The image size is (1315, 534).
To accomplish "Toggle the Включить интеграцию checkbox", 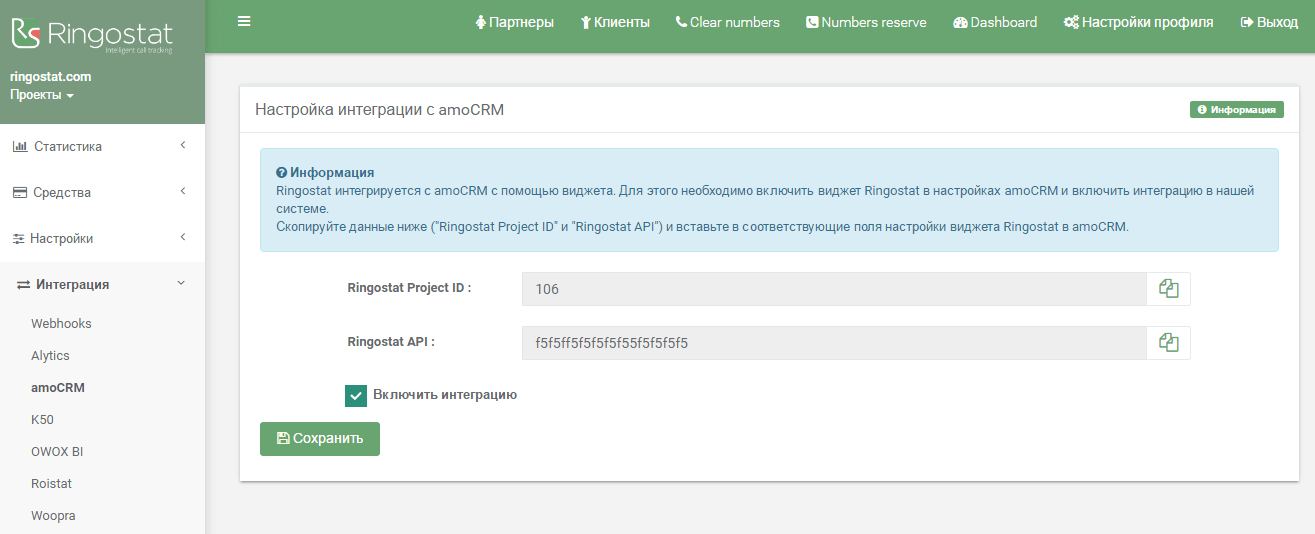I will click(x=356, y=396).
